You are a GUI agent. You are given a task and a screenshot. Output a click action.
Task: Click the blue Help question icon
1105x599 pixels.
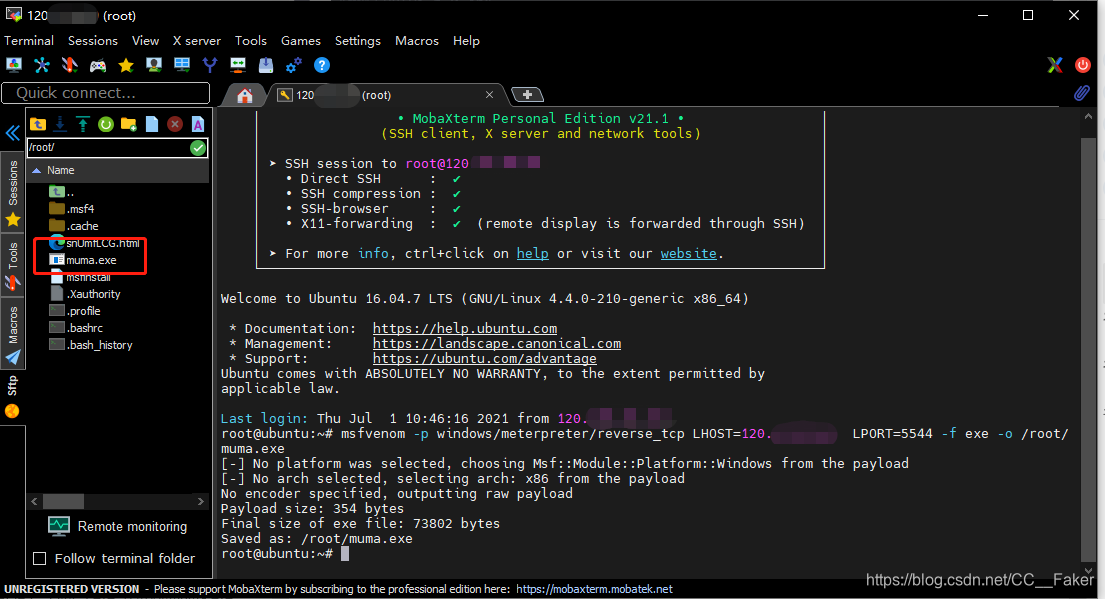pos(322,66)
